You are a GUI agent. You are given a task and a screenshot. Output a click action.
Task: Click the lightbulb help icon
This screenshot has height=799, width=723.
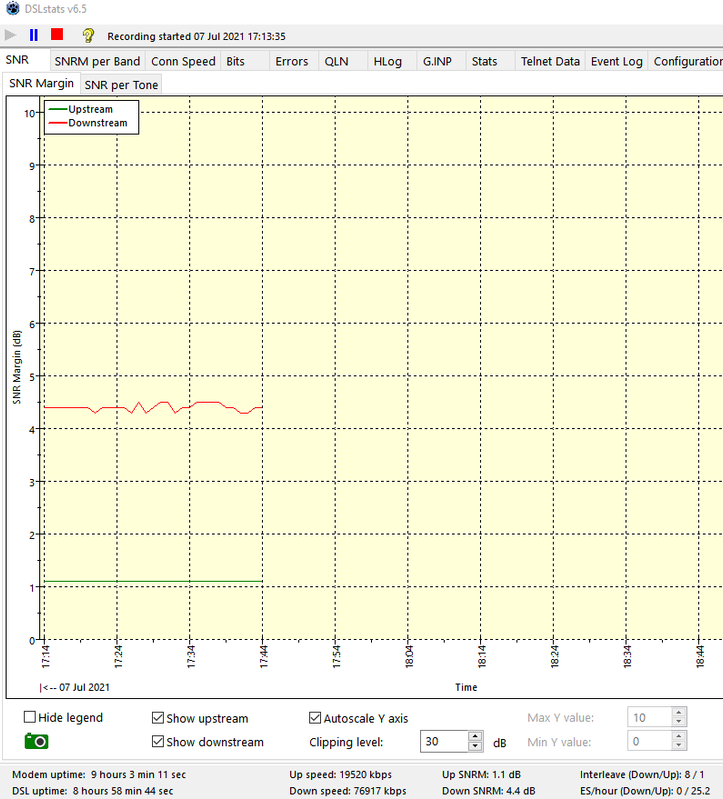point(88,35)
